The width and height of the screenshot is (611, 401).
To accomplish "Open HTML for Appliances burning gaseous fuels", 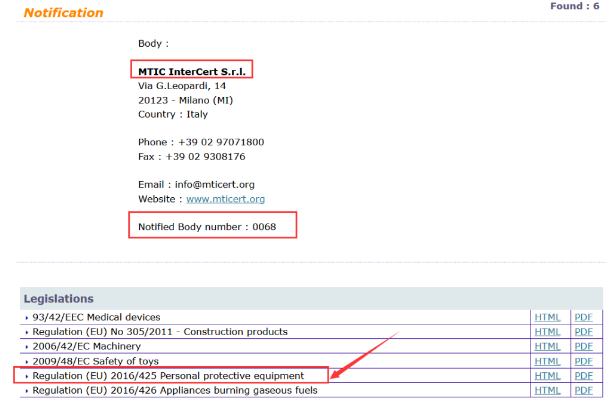I will [547, 390].
